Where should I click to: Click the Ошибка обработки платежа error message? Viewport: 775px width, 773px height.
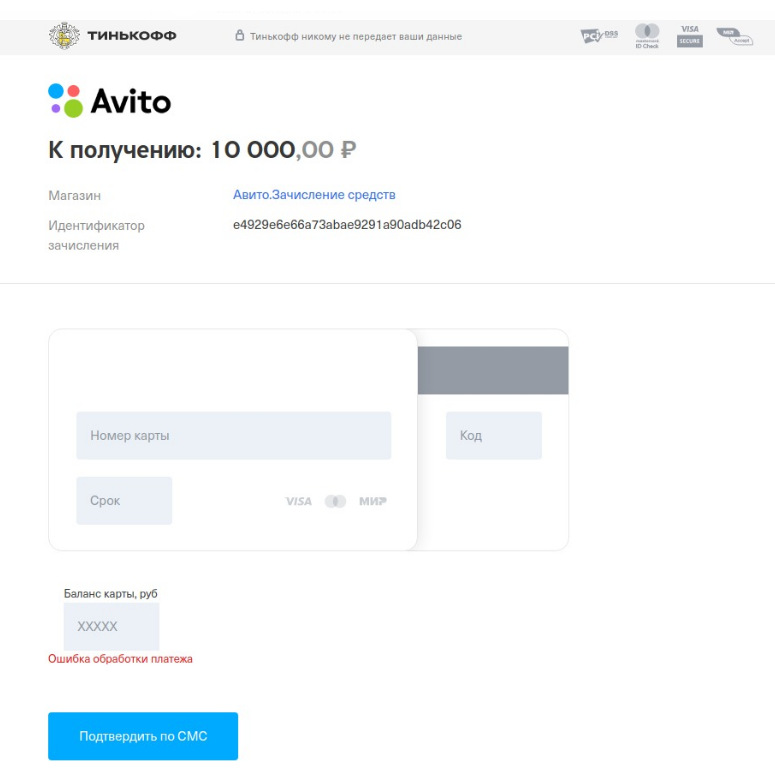120,659
